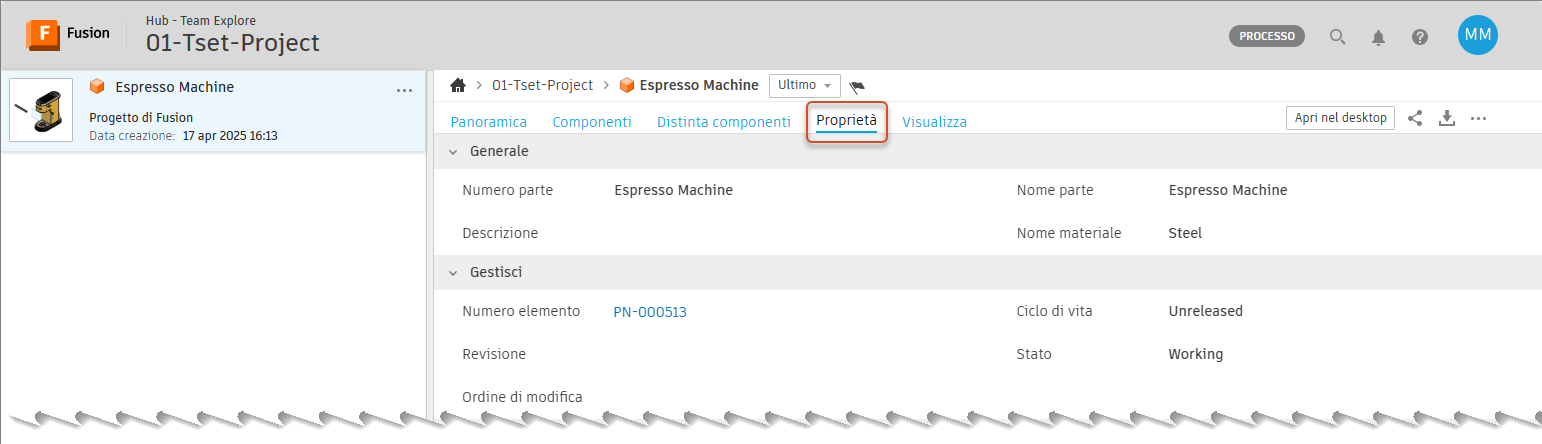Click the Descrizione field label
1542x444 pixels.
coord(500,233)
